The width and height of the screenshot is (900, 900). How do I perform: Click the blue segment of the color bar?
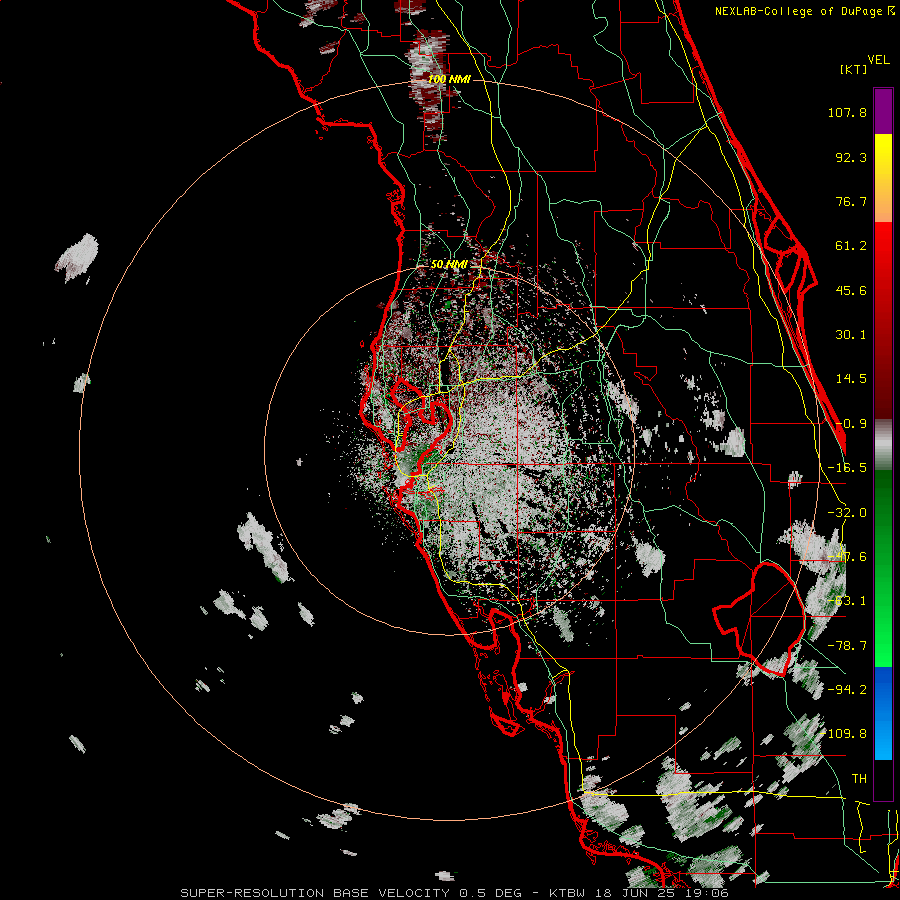click(x=883, y=713)
